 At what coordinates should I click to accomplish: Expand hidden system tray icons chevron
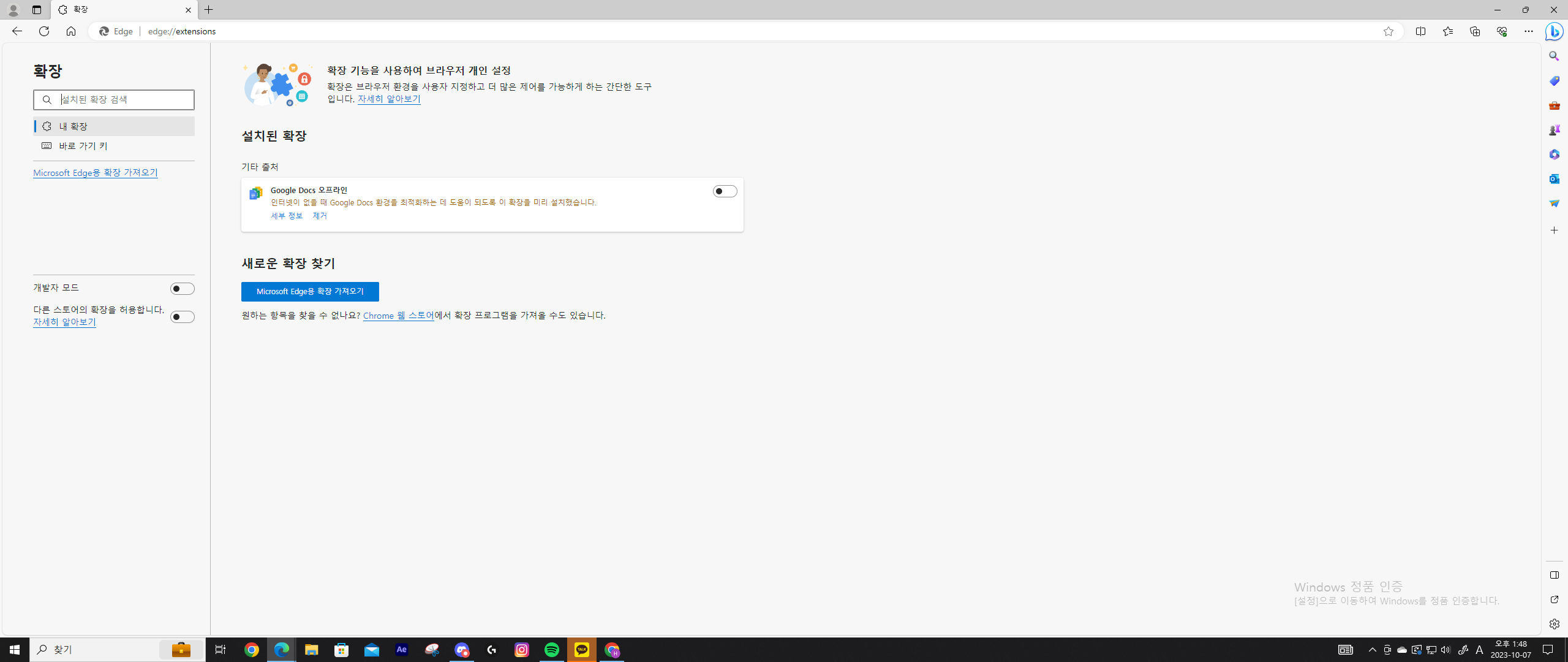click(1372, 650)
